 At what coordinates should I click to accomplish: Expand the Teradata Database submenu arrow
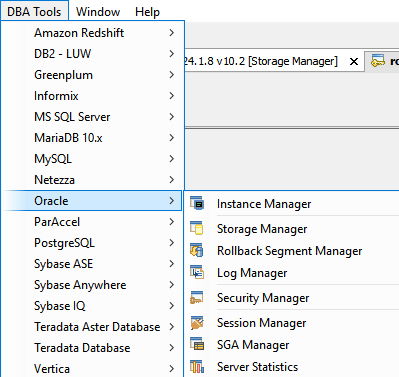[172, 348]
